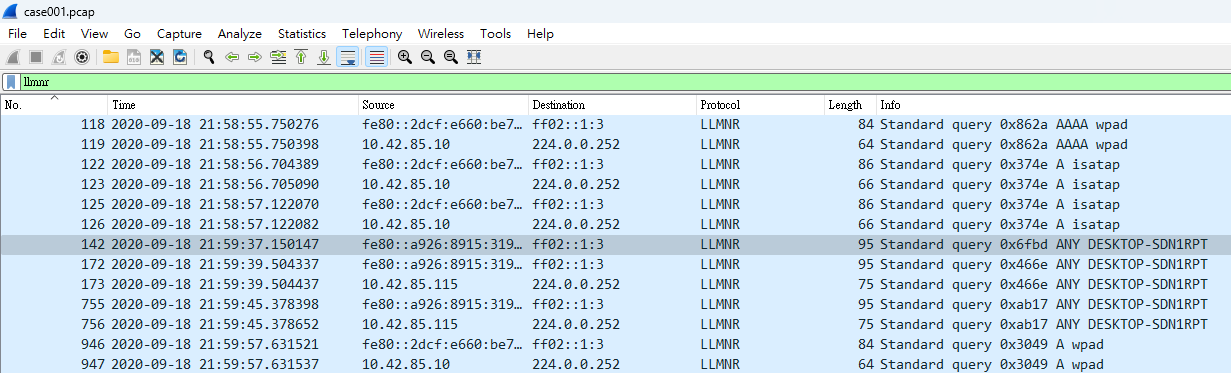Click the Go to specified packet icon
Viewport: 1231px width, 373px height.
[278, 57]
